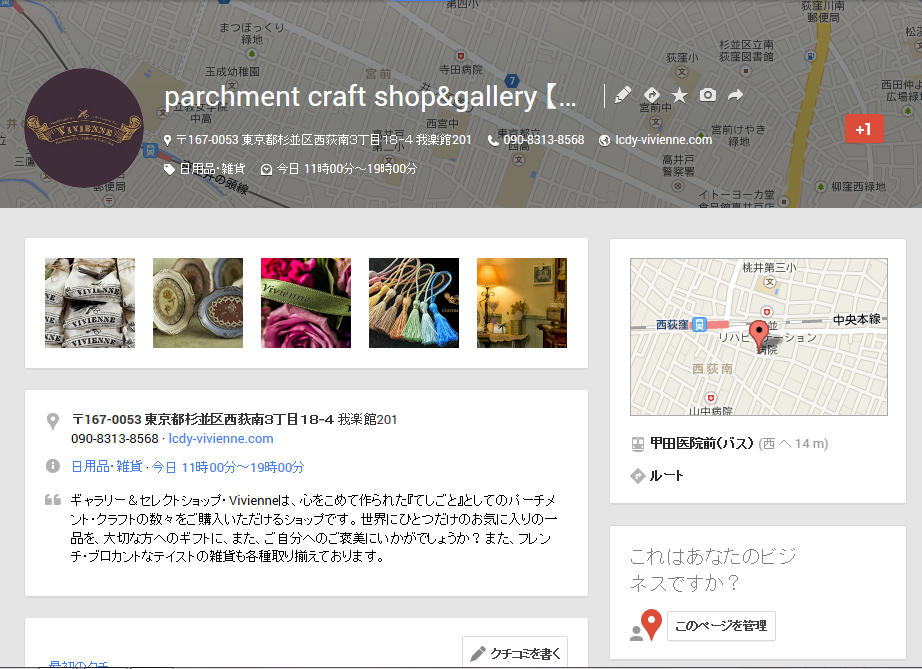
Task: Click the location pin icon in details card
Action: click(x=53, y=421)
